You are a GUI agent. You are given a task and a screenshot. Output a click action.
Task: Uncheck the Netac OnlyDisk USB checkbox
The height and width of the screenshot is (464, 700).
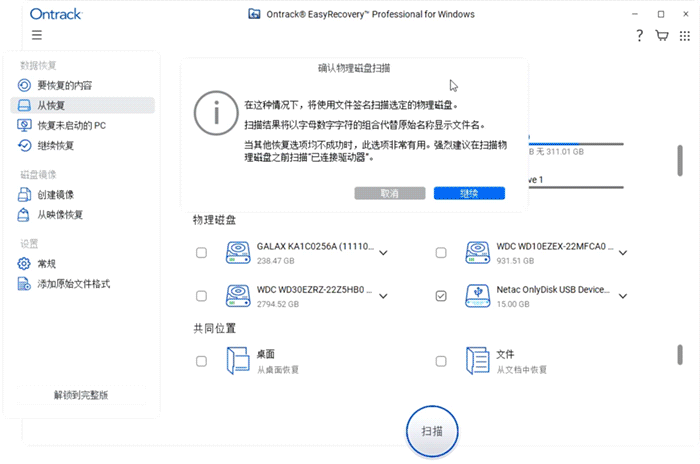pos(441,296)
